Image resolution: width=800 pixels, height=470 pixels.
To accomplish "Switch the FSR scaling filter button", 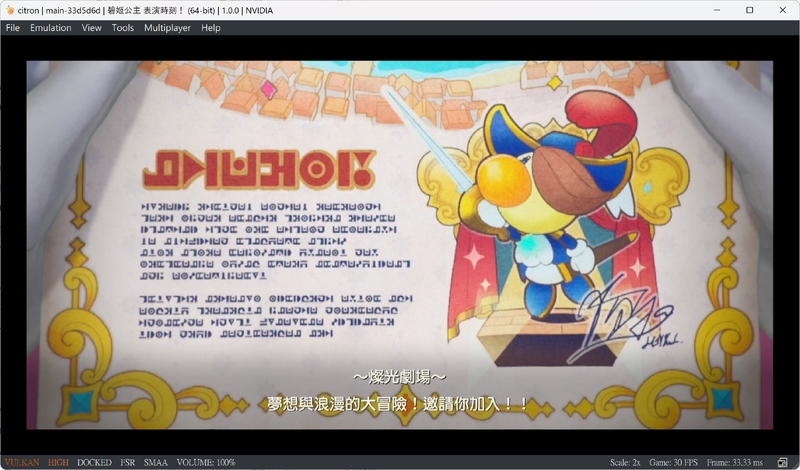I will [x=128, y=462].
